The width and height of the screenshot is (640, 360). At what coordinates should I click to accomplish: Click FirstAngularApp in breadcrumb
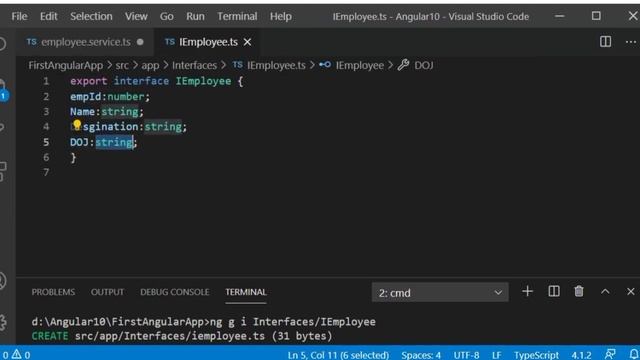(65, 65)
